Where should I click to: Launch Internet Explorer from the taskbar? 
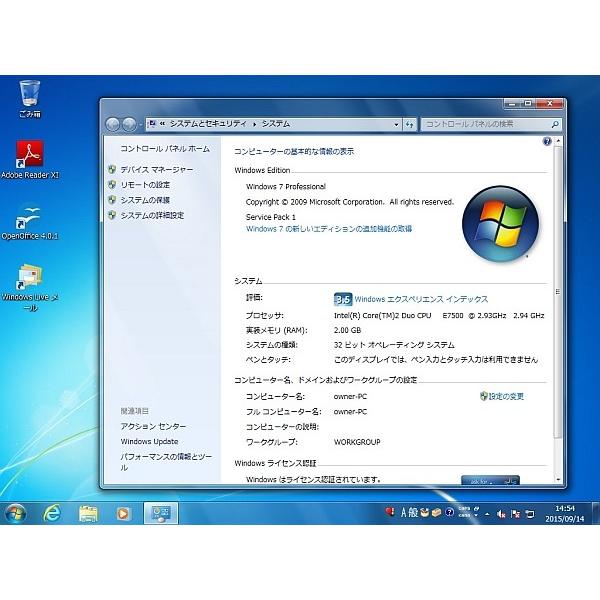(52, 513)
